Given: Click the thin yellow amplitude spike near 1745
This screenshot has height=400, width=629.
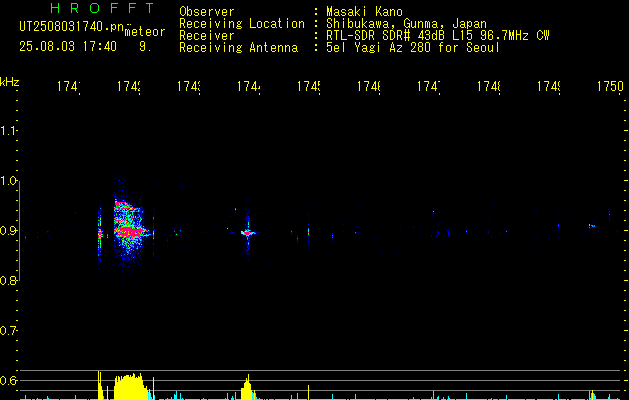Looking at the screenshot, I should pyautogui.click(x=308, y=392).
